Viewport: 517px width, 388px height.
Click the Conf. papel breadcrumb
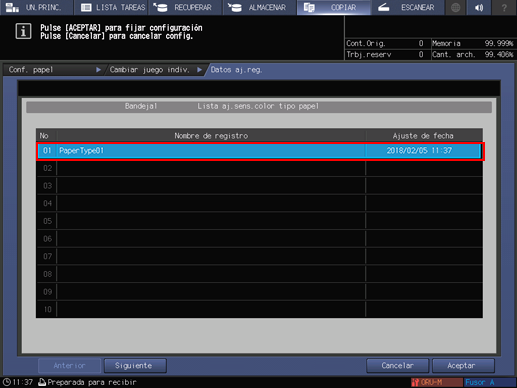(x=54, y=70)
